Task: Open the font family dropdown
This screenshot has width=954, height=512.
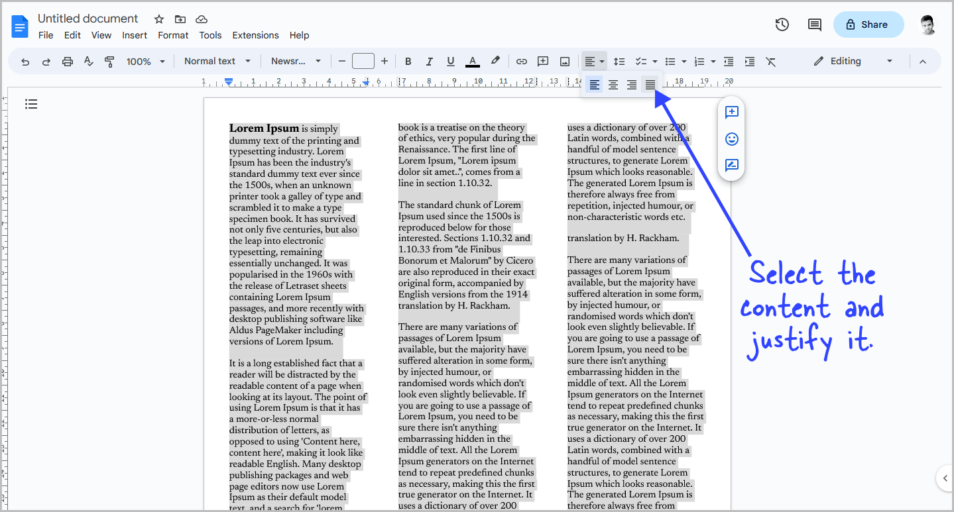Action: tap(296, 61)
